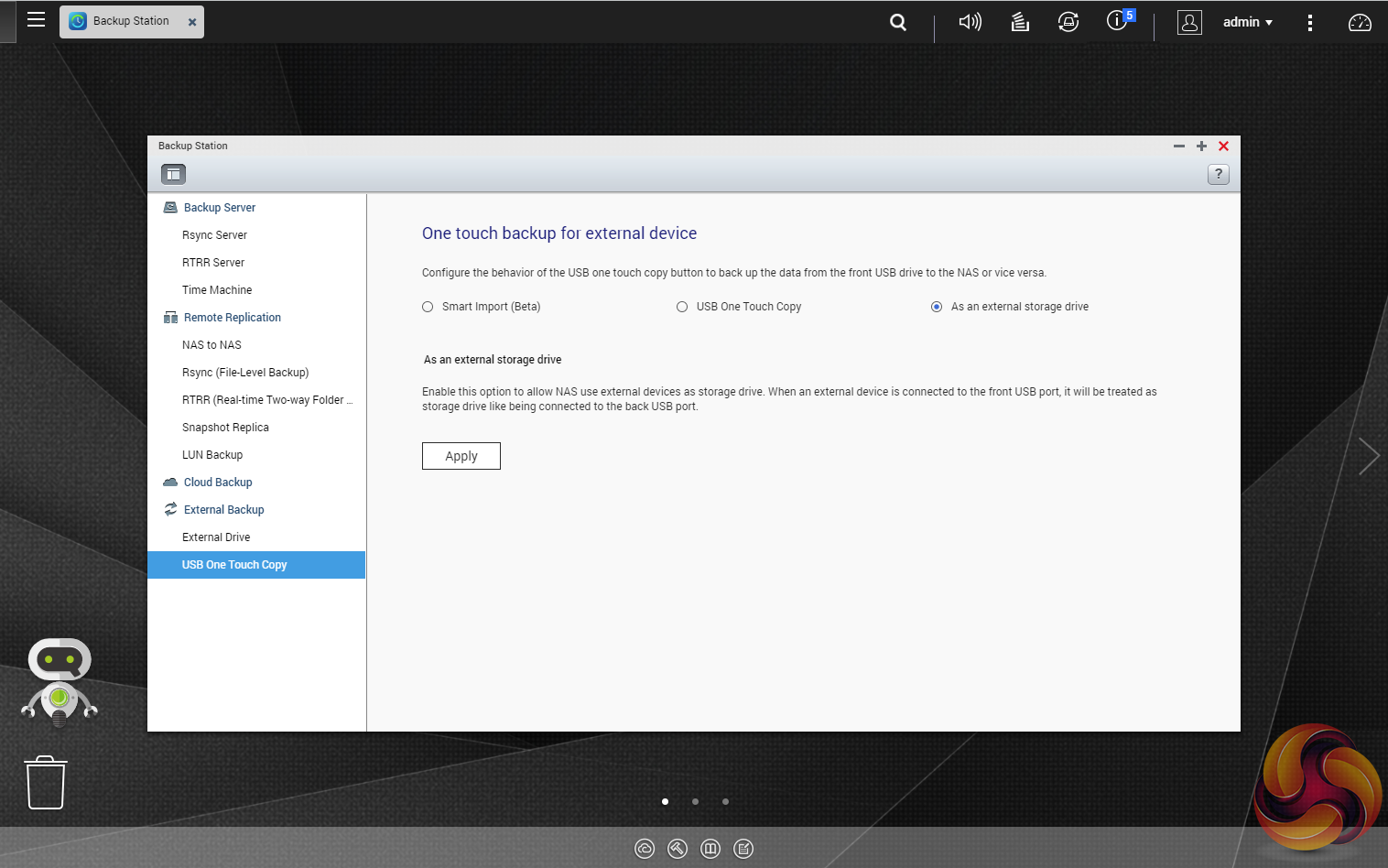Image resolution: width=1388 pixels, height=868 pixels.
Task: Go to the second desktop page dot
Action: [x=695, y=801]
